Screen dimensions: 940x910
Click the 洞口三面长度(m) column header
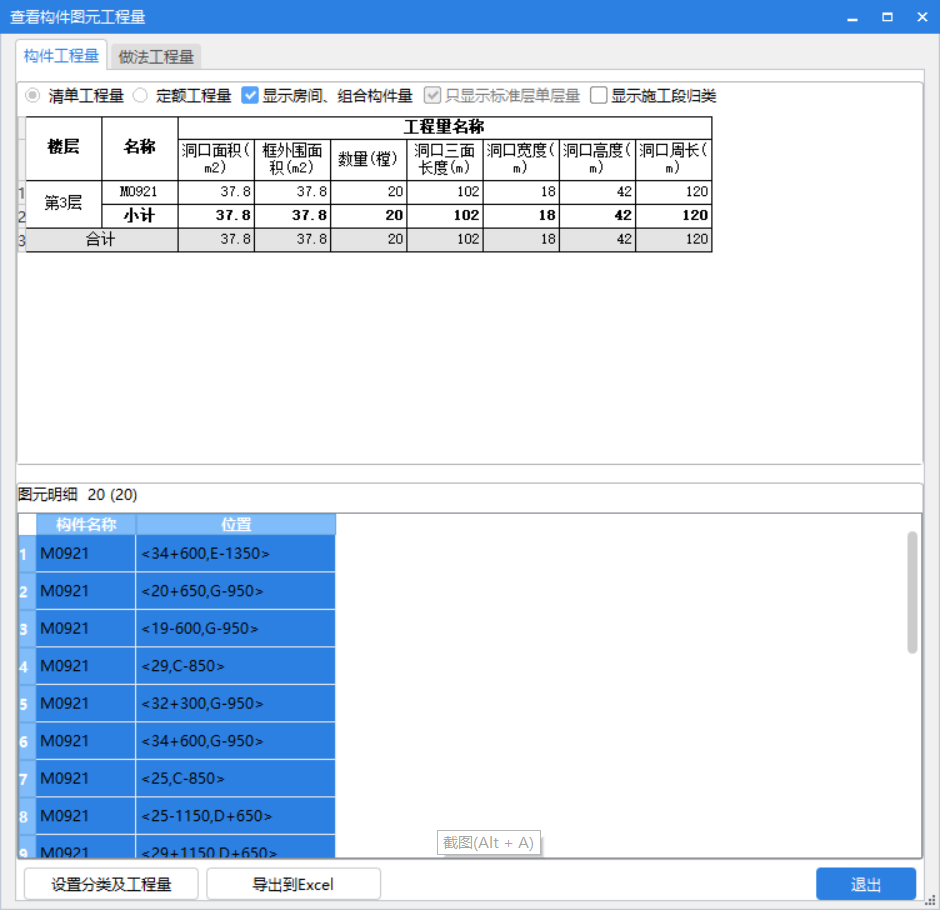pos(445,159)
